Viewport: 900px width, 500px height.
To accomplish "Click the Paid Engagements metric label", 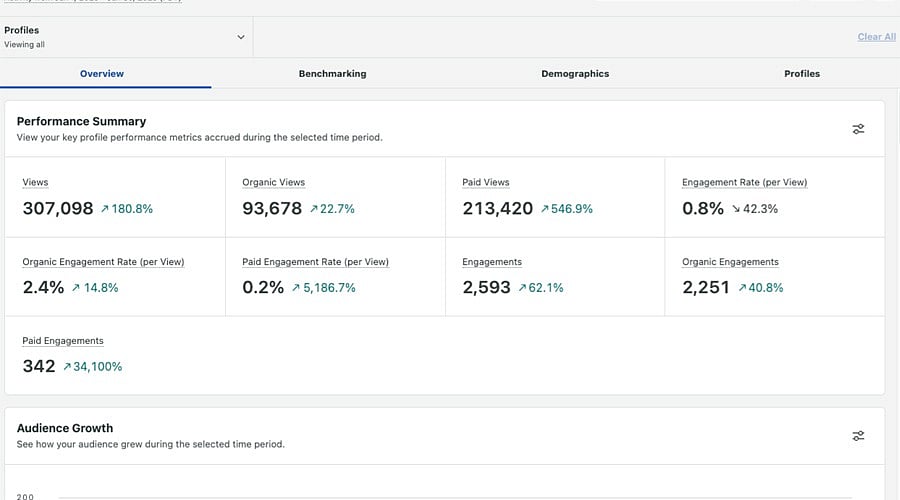I will point(63,340).
